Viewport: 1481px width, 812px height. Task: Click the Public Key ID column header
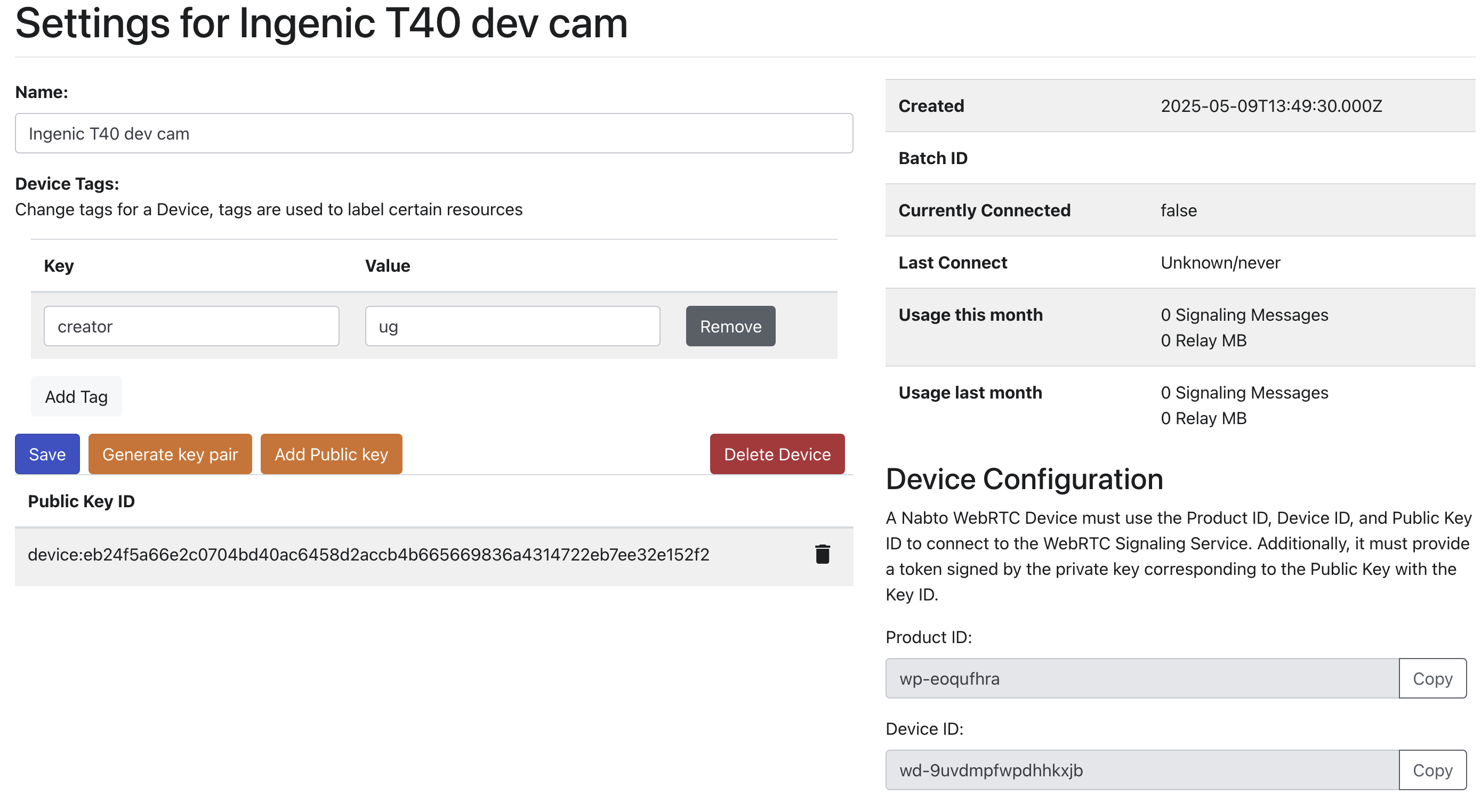tap(81, 501)
